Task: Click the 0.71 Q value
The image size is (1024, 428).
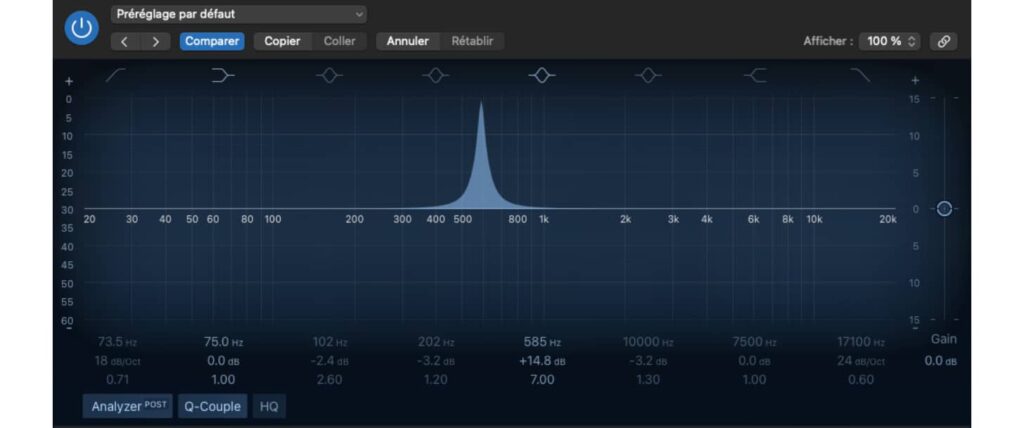Action: pyautogui.click(x=116, y=380)
